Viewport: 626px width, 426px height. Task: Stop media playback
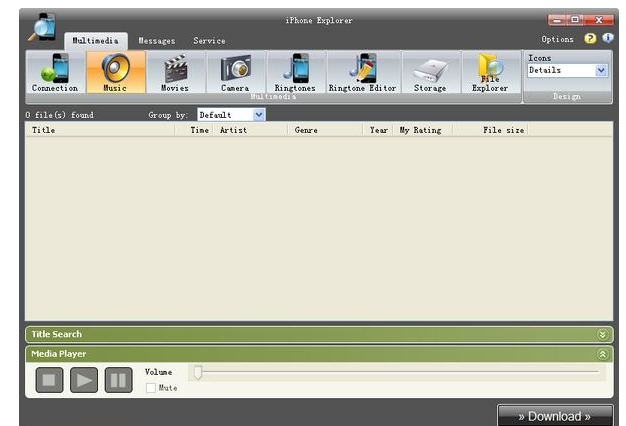coord(49,380)
